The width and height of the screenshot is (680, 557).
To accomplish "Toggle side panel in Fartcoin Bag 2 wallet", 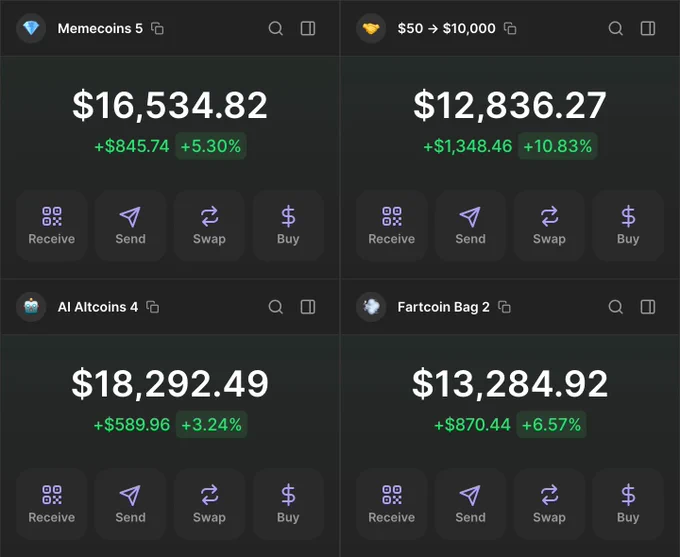I will [648, 307].
